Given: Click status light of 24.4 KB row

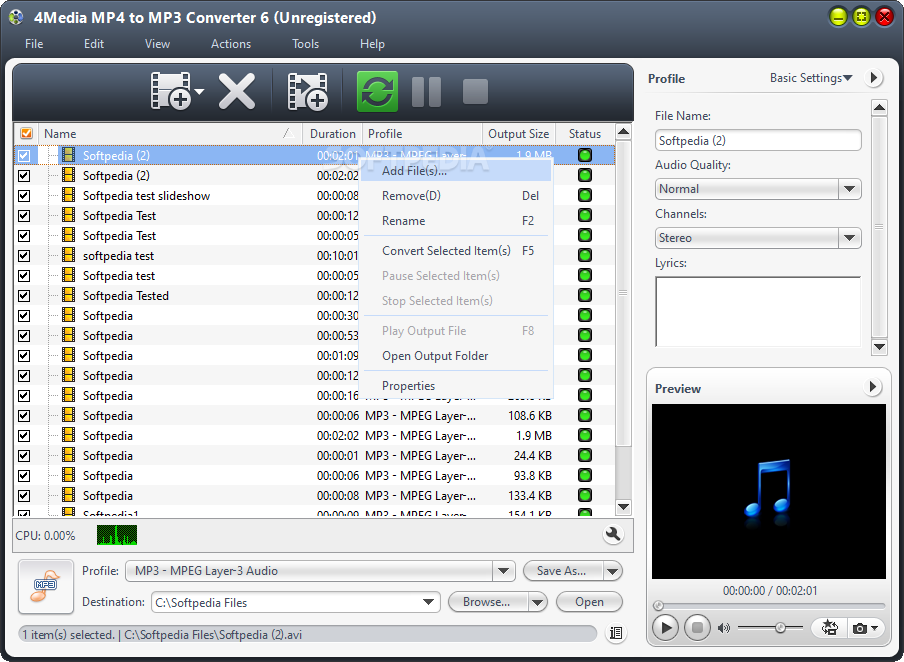Looking at the screenshot, I should (x=585, y=455).
